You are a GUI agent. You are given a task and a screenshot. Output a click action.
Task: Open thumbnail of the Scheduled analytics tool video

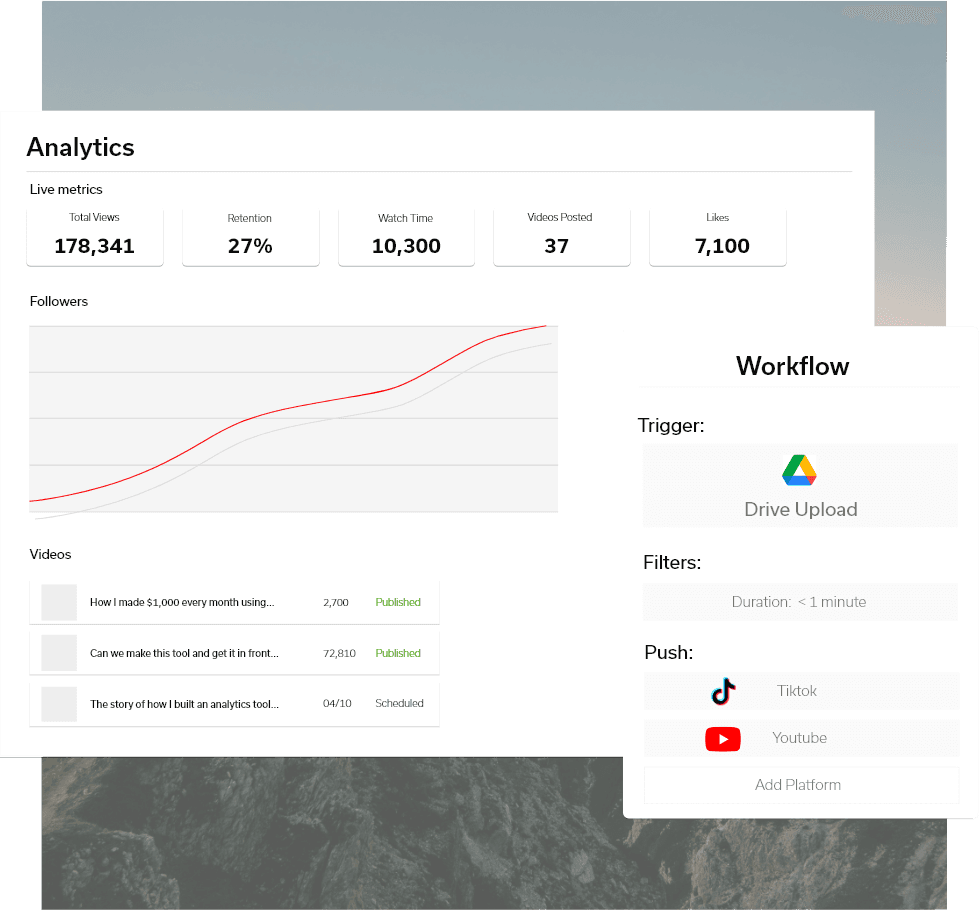pos(59,704)
